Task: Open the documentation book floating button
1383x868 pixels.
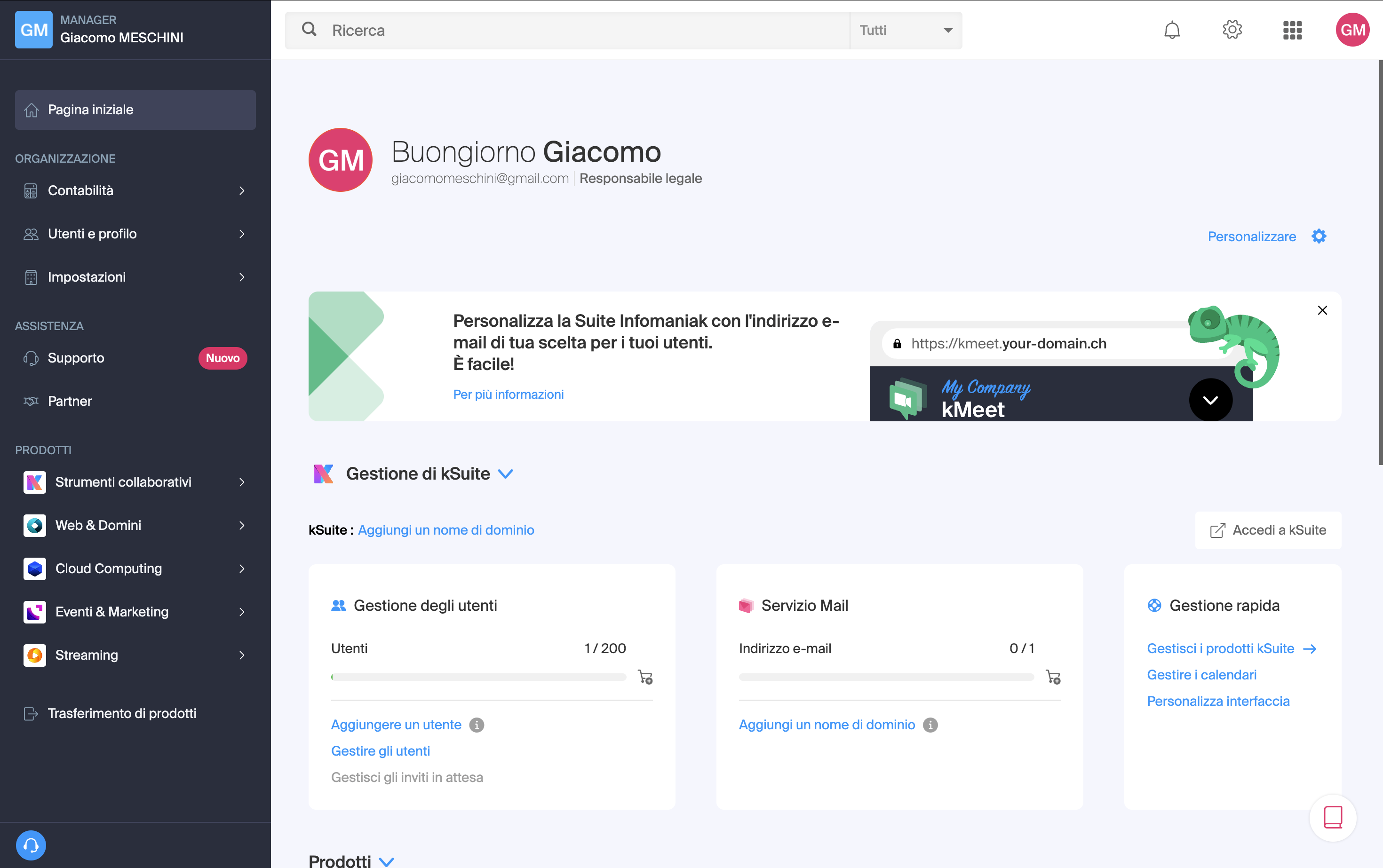Action: [1333, 818]
